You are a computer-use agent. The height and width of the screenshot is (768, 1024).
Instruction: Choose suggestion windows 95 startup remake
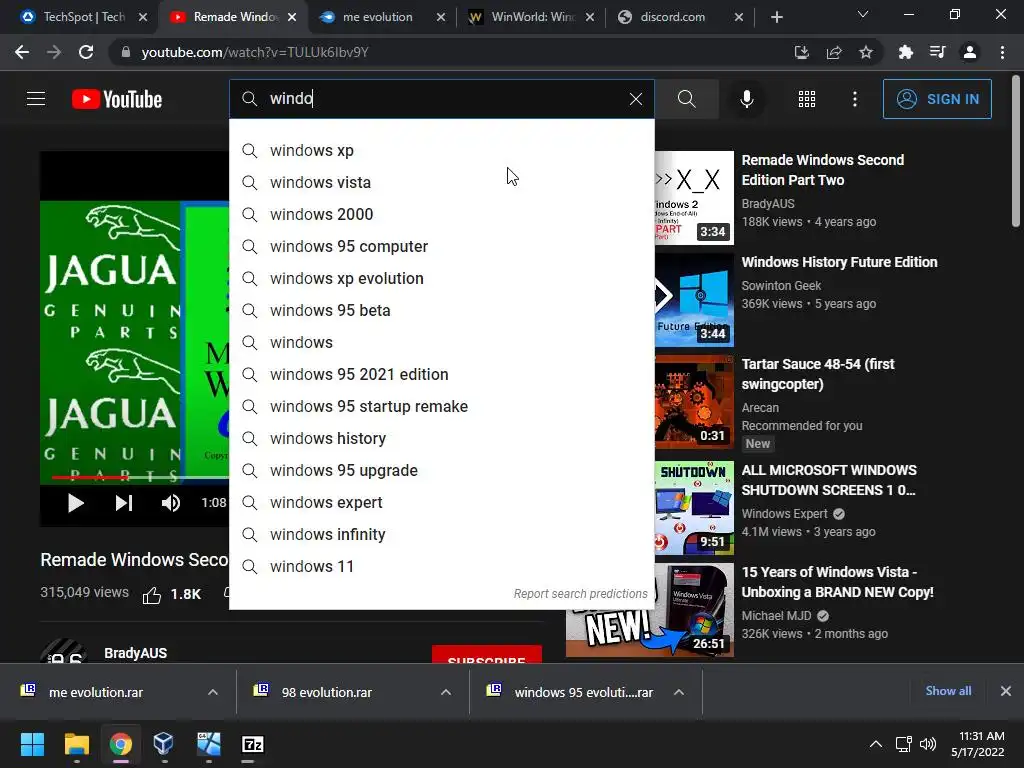pos(441,406)
